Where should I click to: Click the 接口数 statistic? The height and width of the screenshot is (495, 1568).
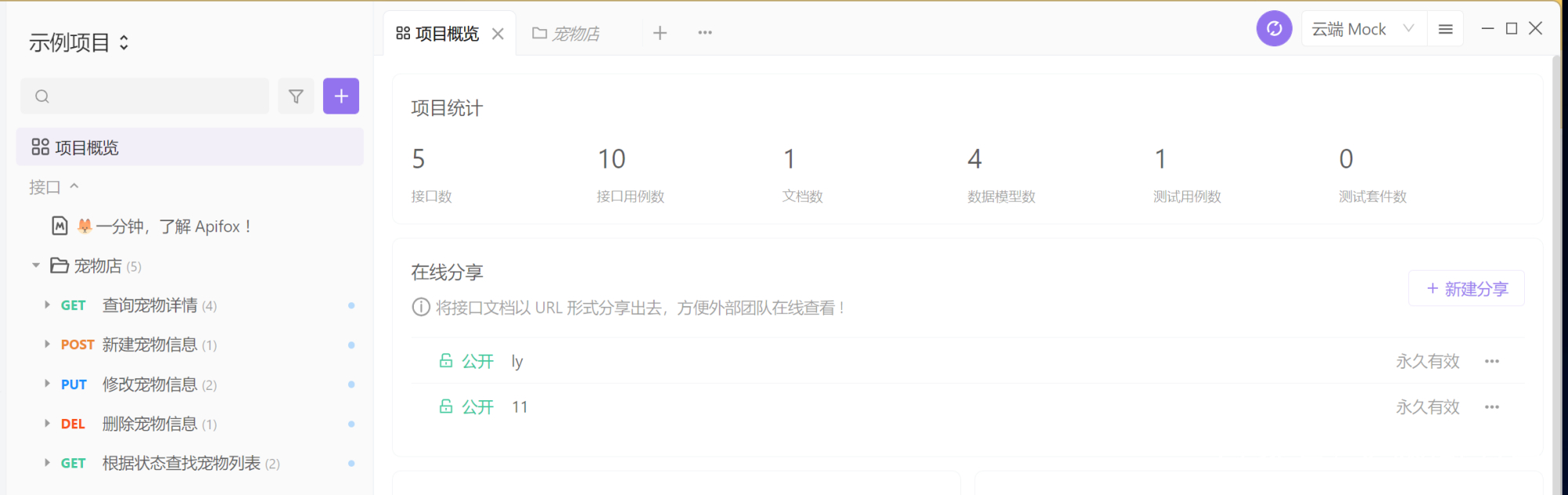431,174
